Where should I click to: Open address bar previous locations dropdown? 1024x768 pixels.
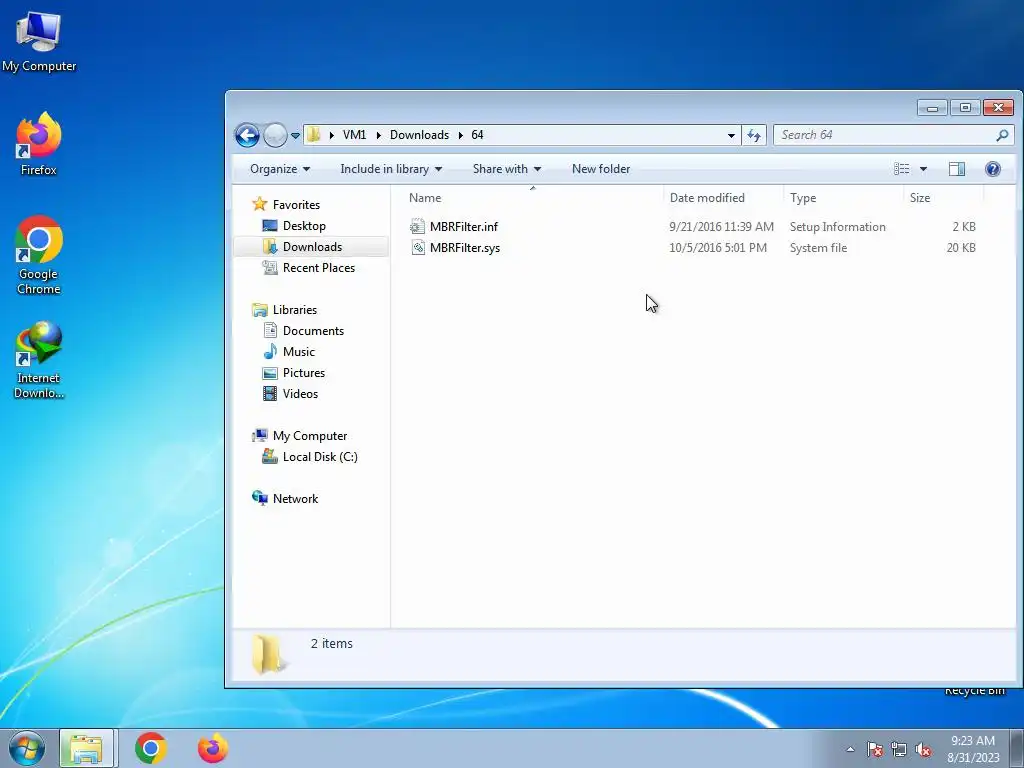click(731, 135)
